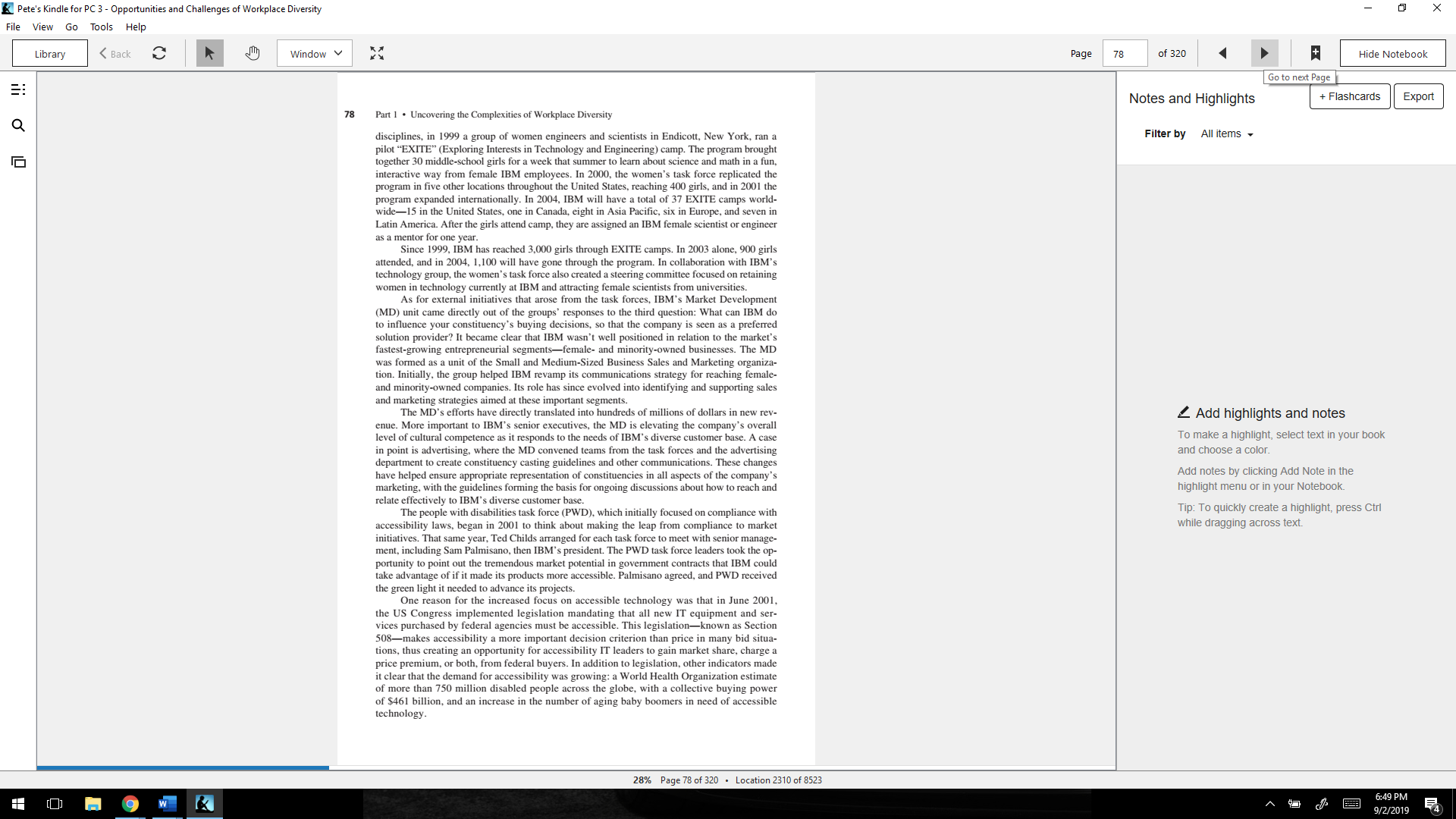1456x819 pixels.
Task: Click the 'Page 78 of 320' status text
Action: point(689,780)
